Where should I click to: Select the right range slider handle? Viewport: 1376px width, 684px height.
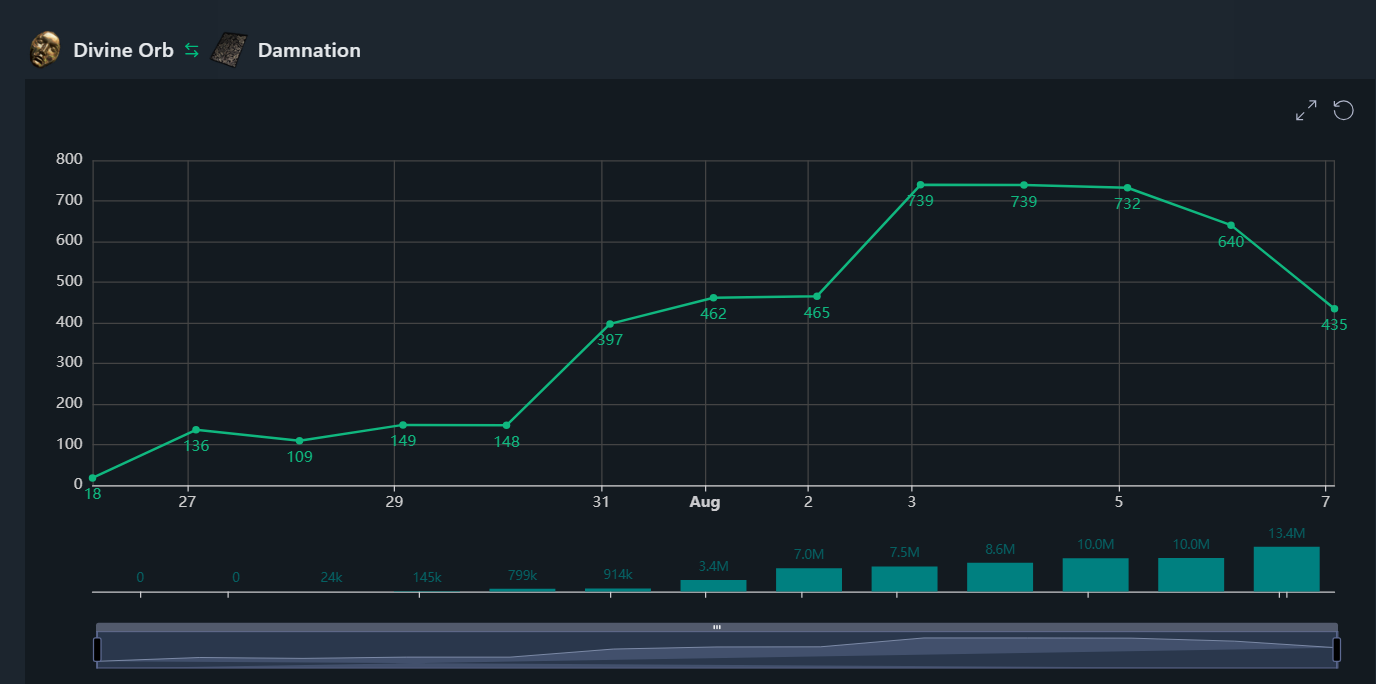[1337, 650]
